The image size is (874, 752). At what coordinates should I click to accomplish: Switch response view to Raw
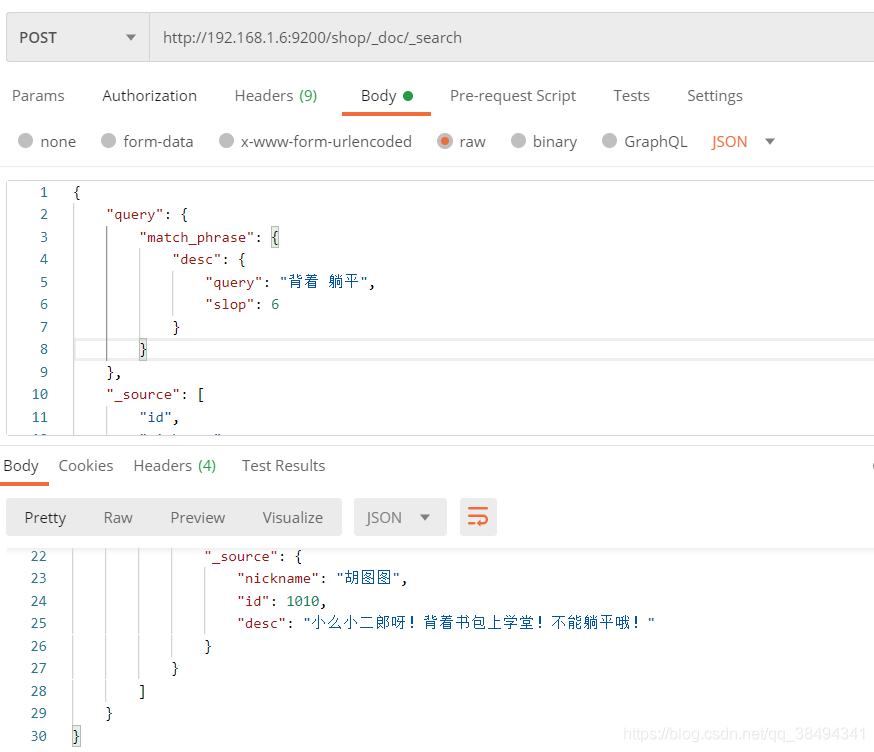pyautogui.click(x=118, y=517)
